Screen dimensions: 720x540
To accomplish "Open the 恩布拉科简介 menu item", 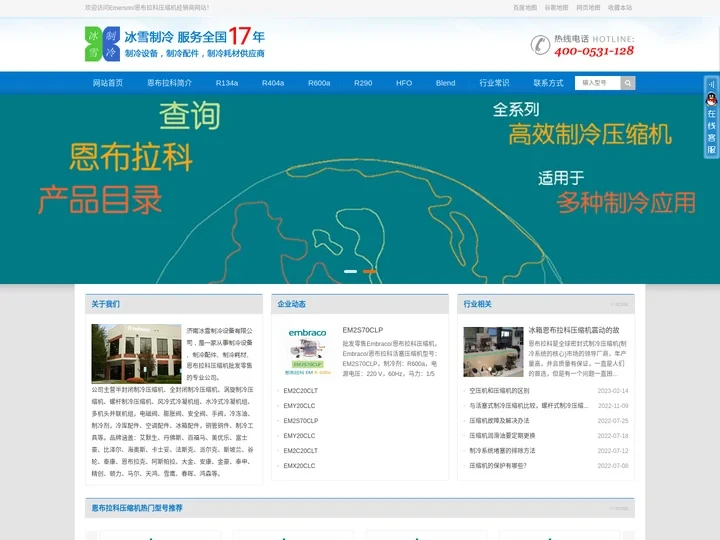I will pos(169,83).
